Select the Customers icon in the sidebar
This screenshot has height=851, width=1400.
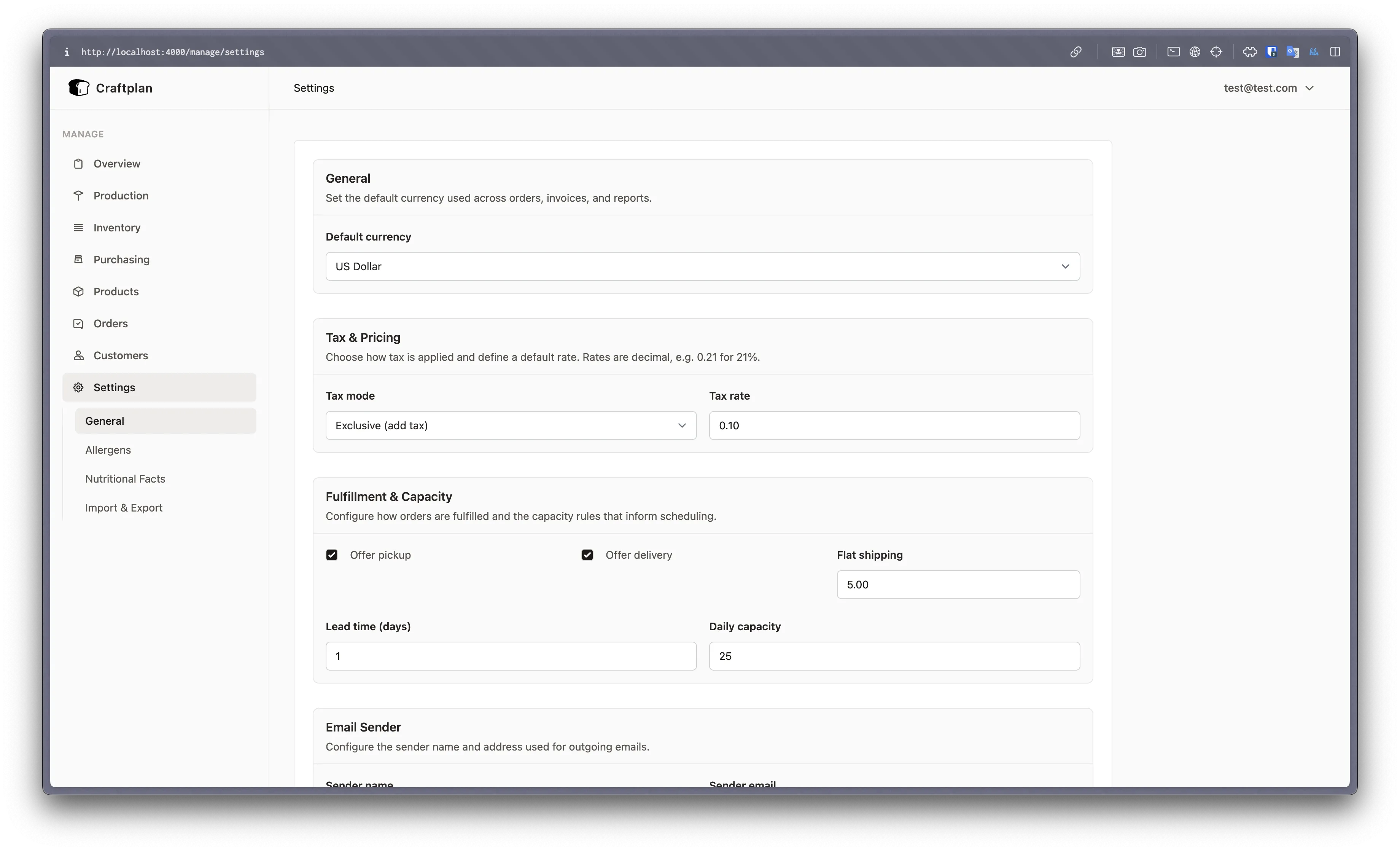click(x=79, y=355)
